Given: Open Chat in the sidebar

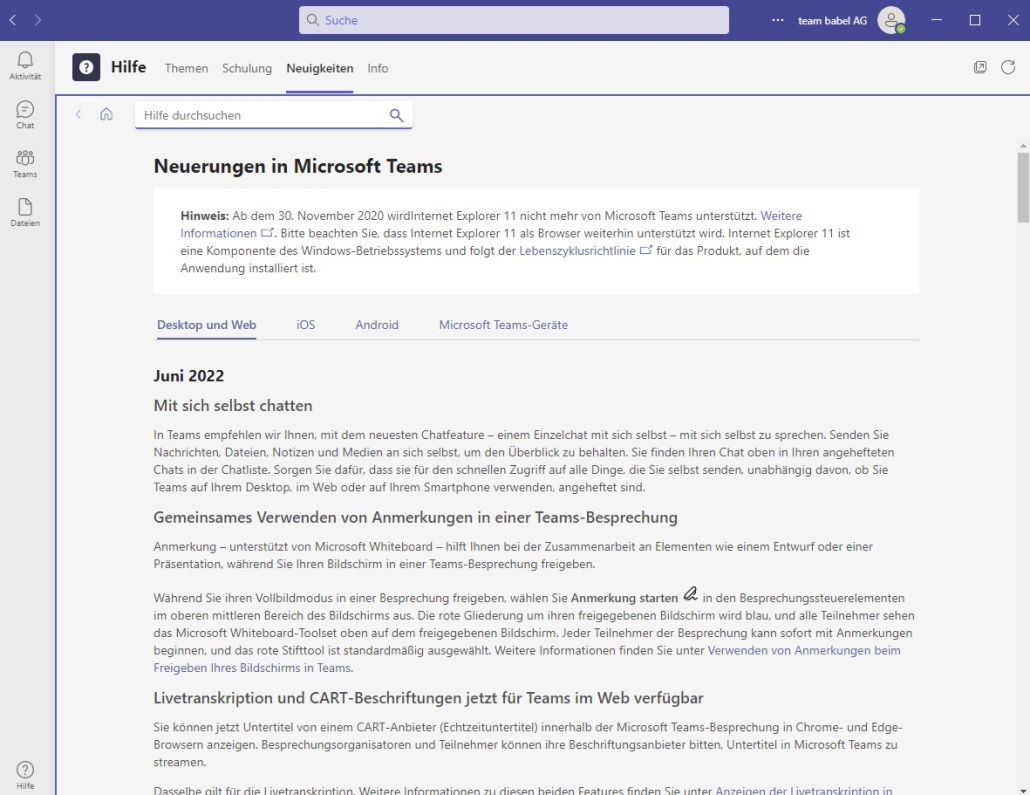Looking at the screenshot, I should (25, 115).
